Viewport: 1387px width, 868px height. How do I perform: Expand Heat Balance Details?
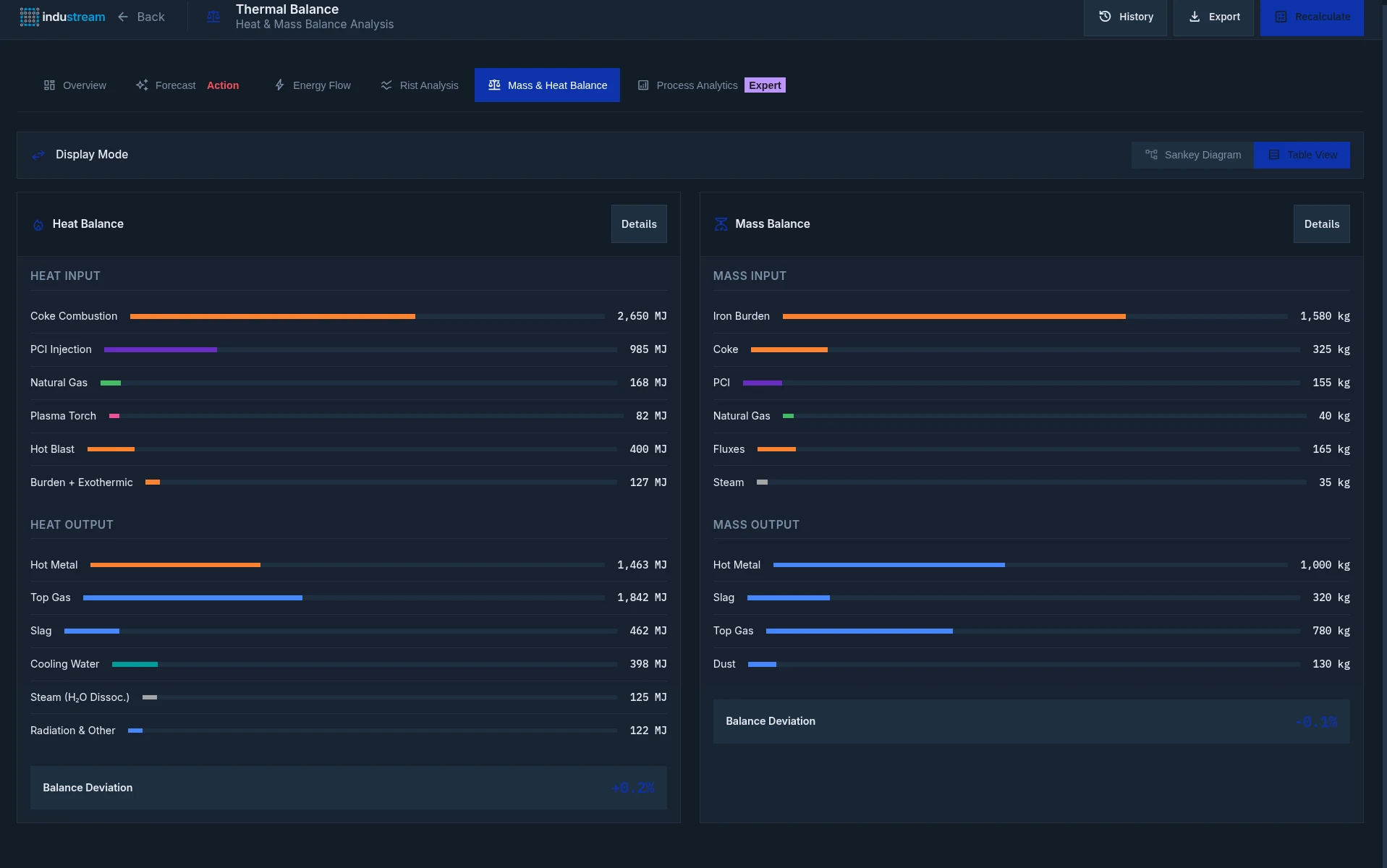639,224
